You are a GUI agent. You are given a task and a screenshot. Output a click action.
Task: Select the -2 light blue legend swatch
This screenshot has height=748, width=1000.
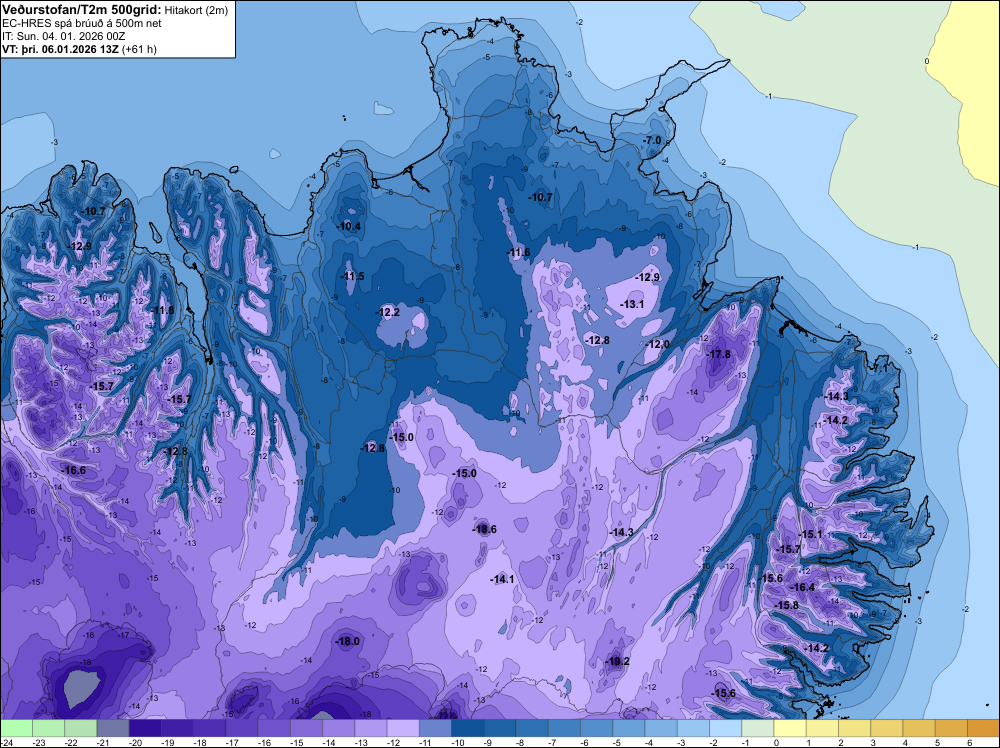[725, 728]
